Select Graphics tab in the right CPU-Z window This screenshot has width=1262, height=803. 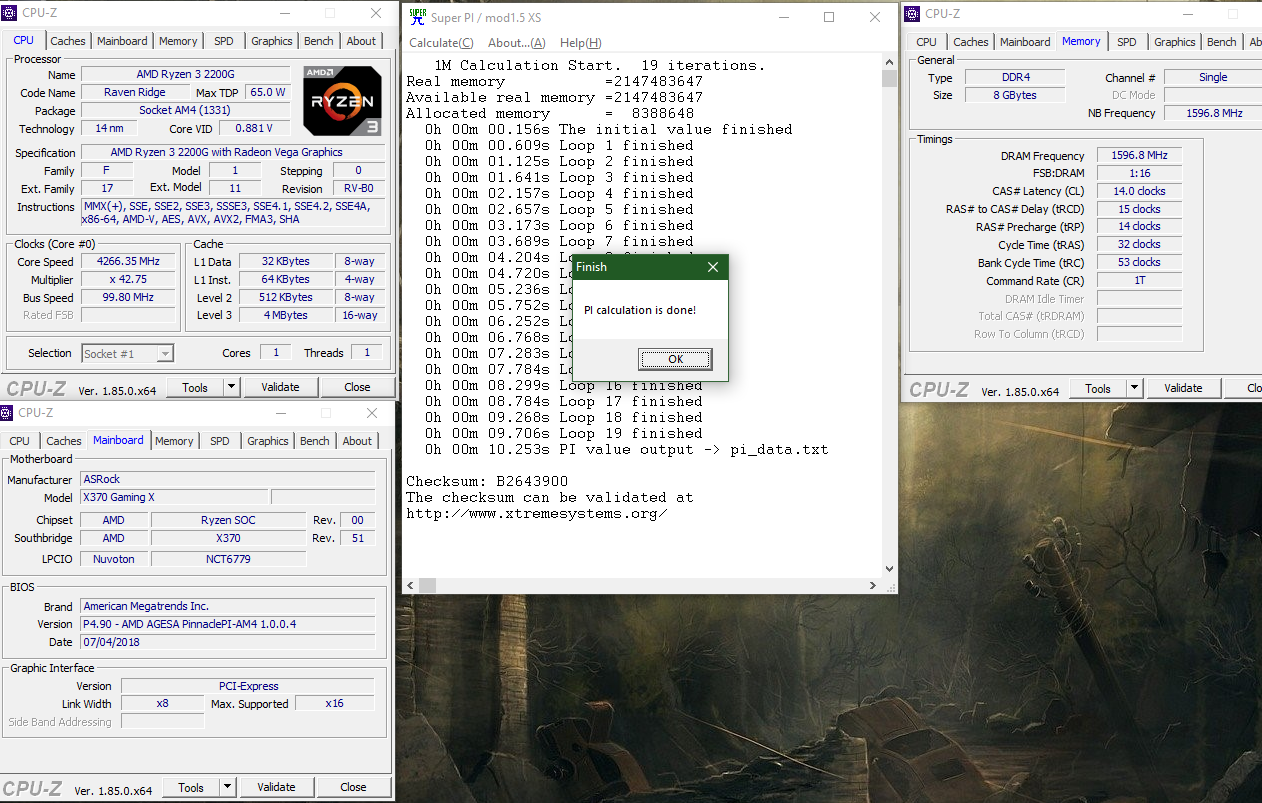[1175, 42]
